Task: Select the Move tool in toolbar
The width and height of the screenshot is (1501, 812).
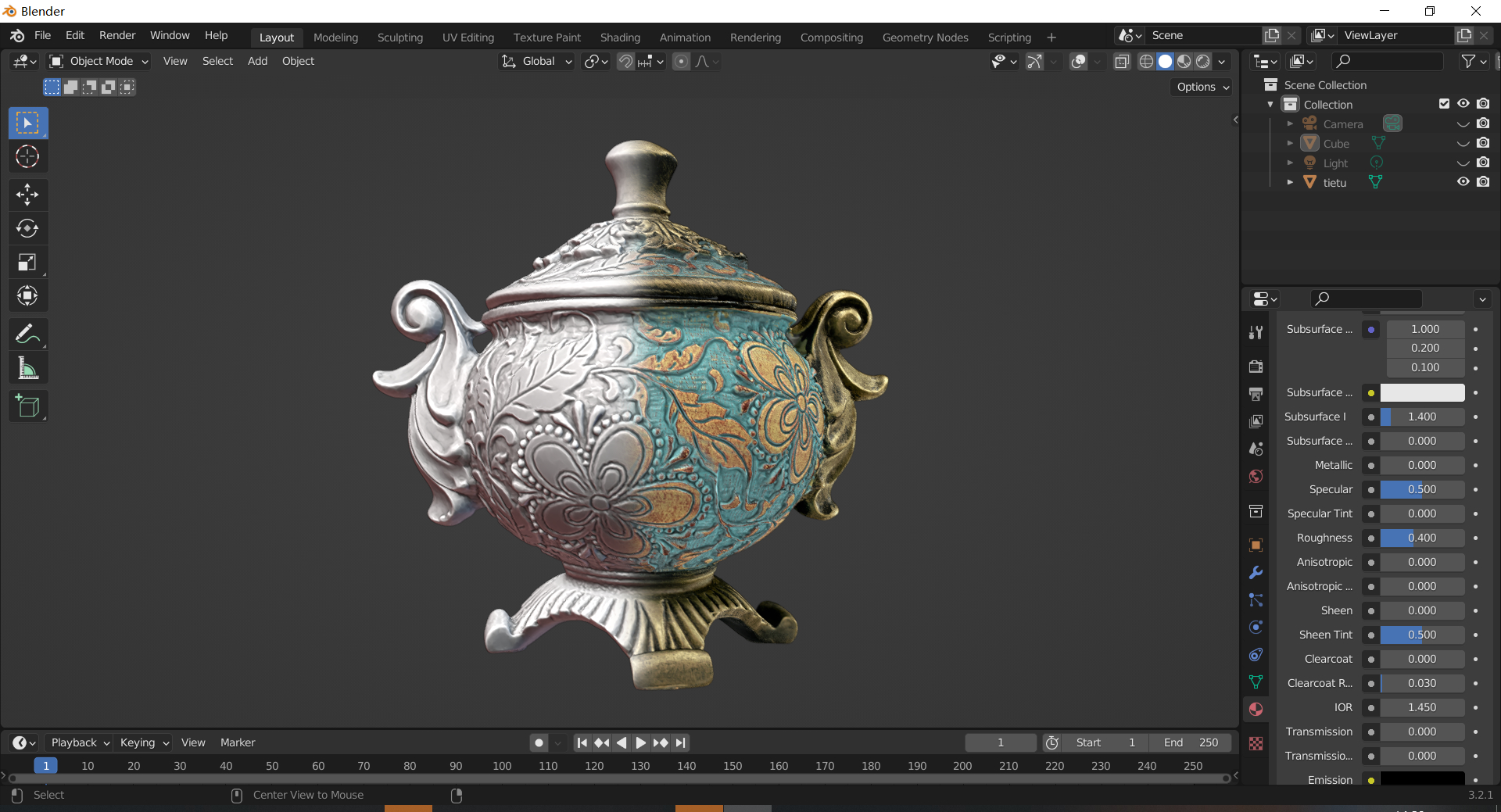Action: 27,195
